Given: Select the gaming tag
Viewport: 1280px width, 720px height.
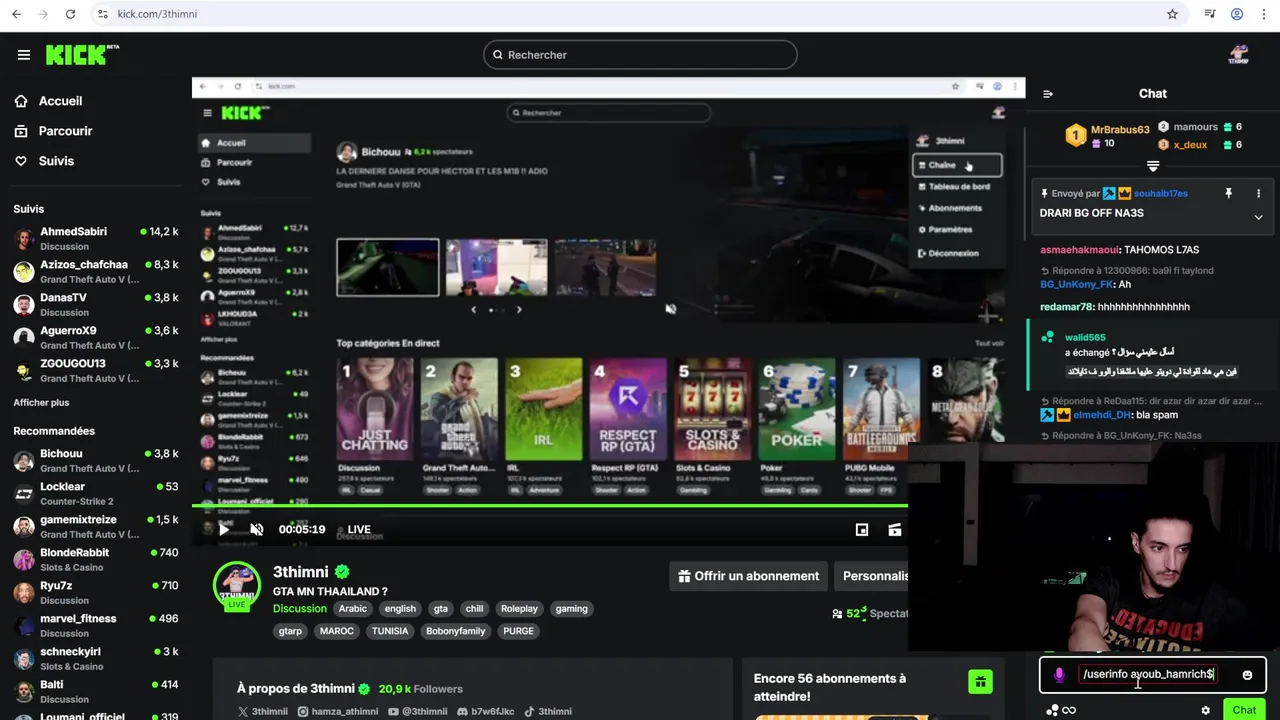Looking at the screenshot, I should (572, 608).
